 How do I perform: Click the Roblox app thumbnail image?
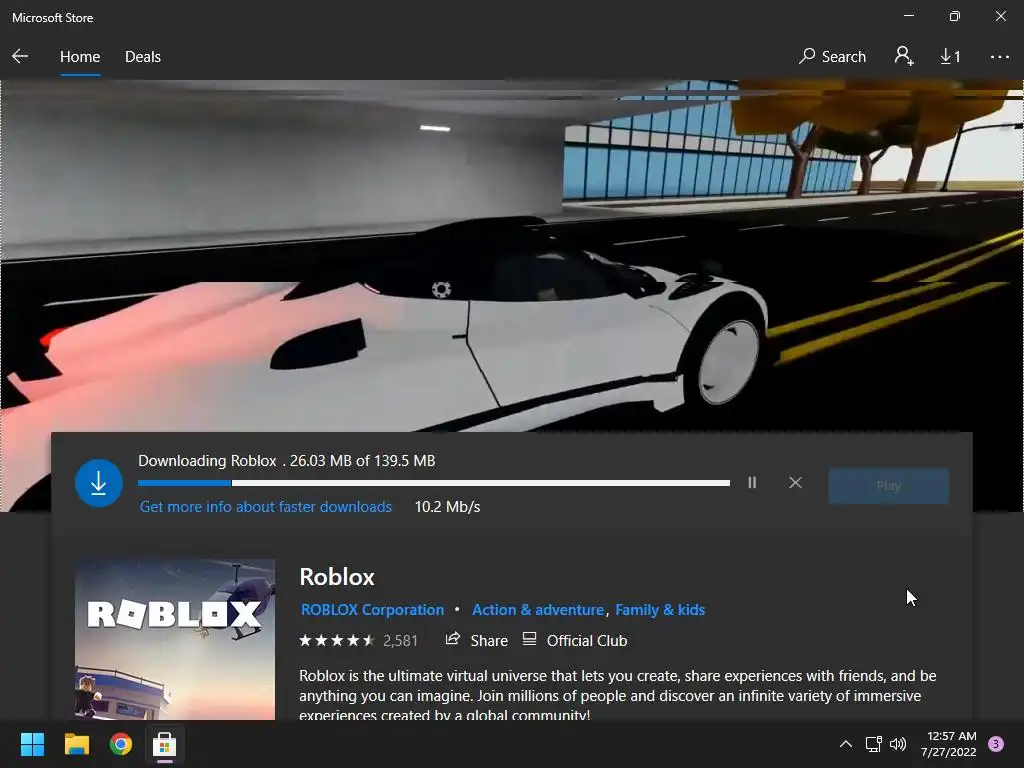(175, 639)
